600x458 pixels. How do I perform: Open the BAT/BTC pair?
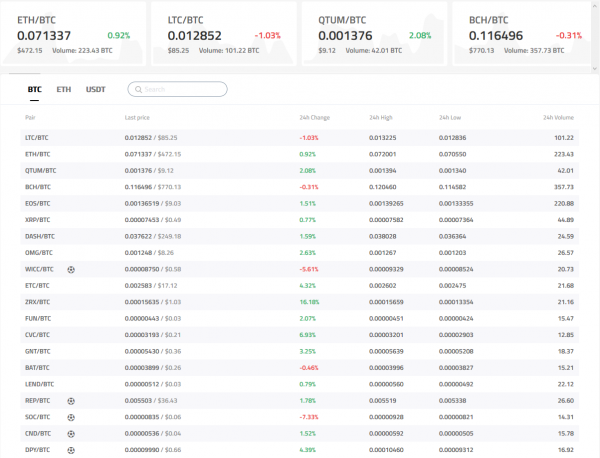(37, 368)
